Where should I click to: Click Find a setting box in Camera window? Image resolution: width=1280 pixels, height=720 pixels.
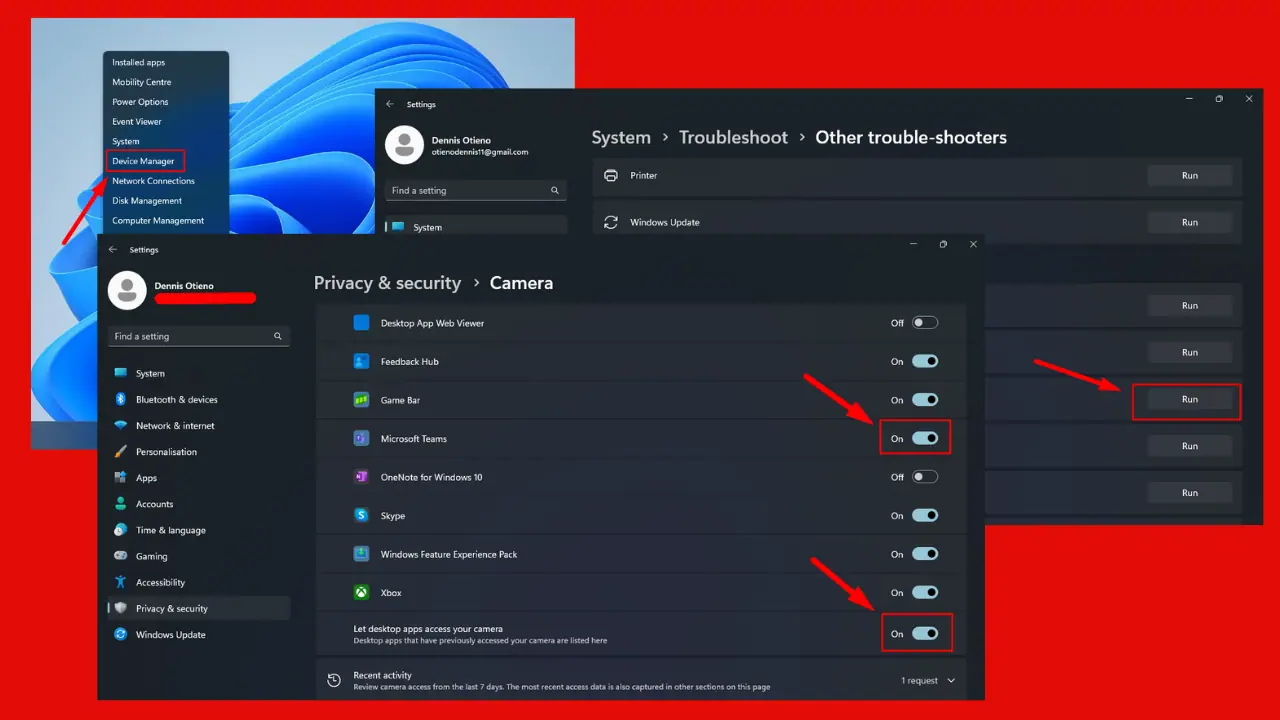coord(198,337)
